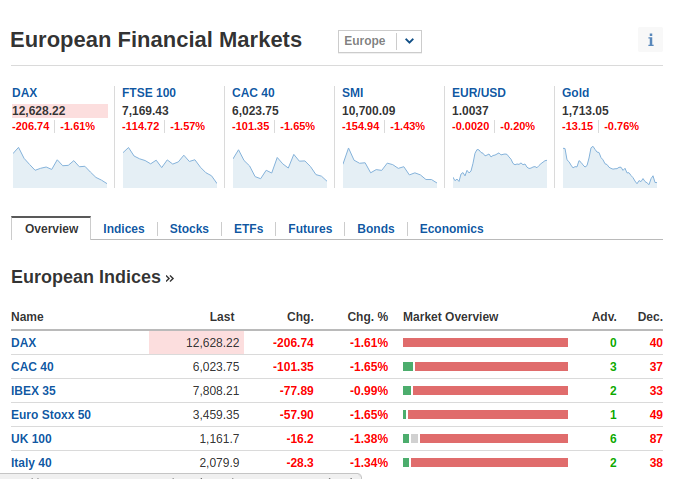Open the EUR/USD ticker link
679x479 pixels.
[x=479, y=93]
